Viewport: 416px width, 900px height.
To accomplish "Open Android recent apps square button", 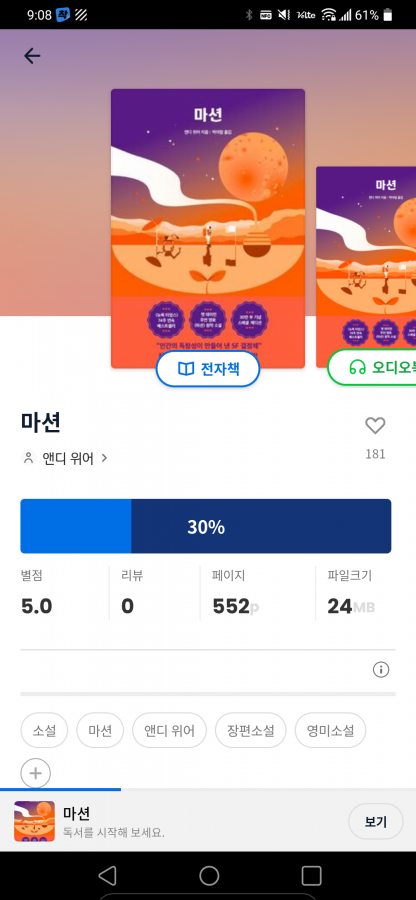I will coord(311,875).
